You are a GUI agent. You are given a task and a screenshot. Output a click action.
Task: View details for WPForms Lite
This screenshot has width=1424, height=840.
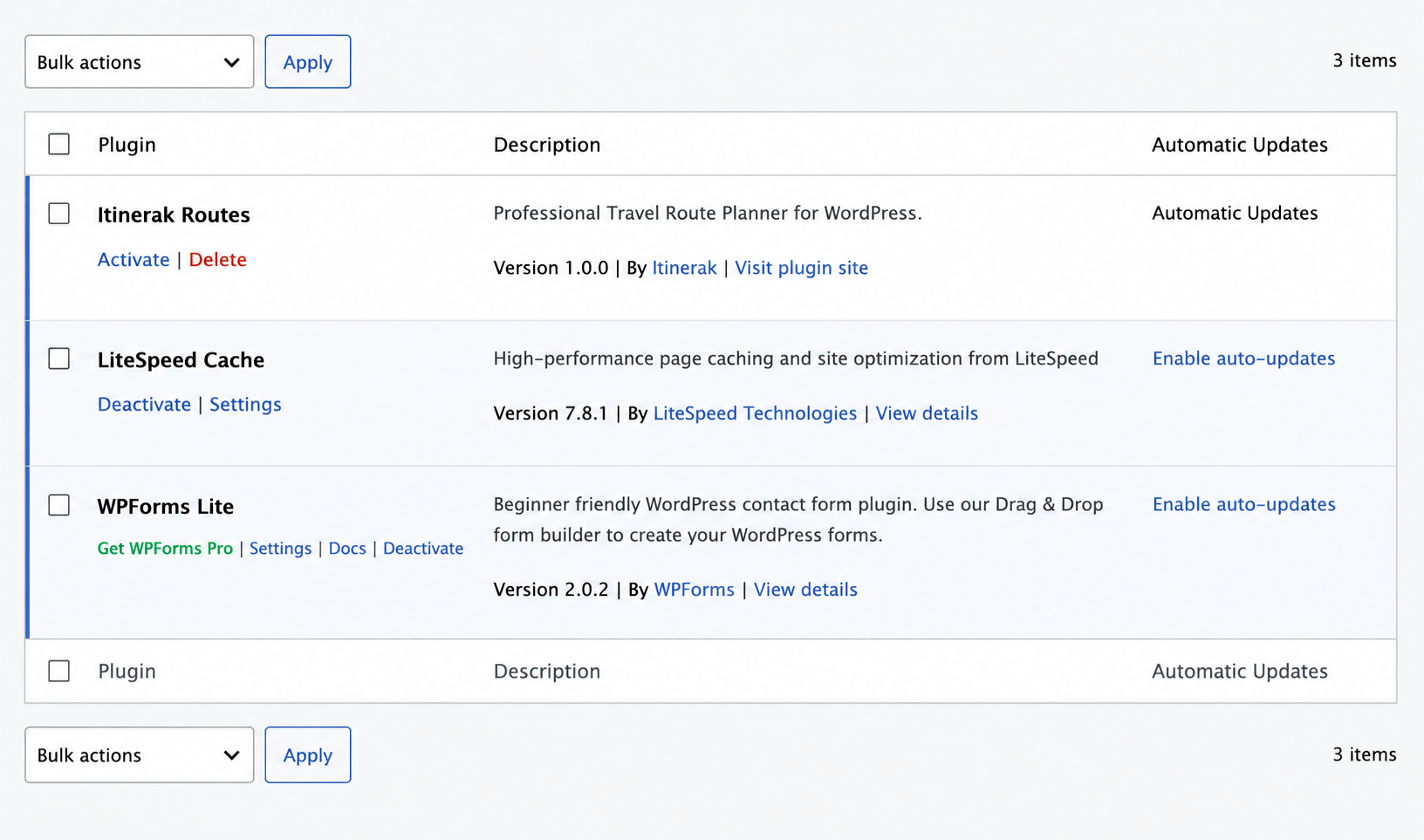pyautogui.click(x=805, y=590)
